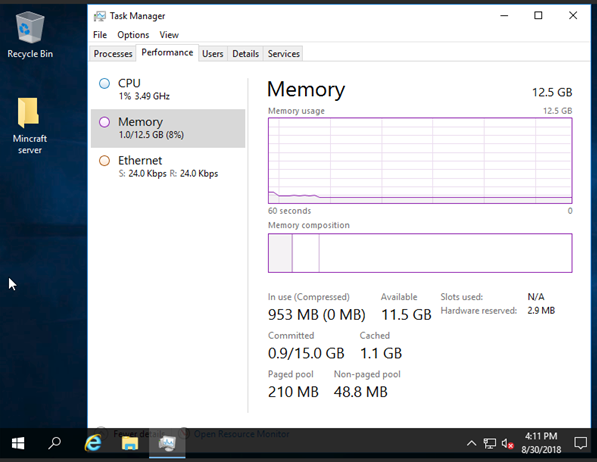Open the Recycle Bin desktop icon
597x462 pixels.
click(30, 35)
